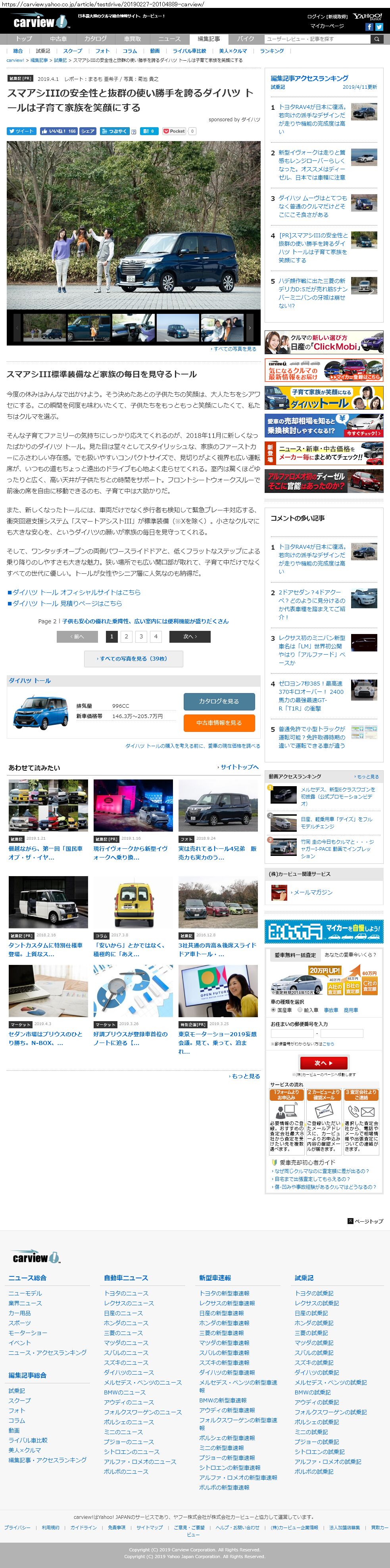Screen dimensions: 390x1568
Task: Open ranking item トヨタRAV4が日本に復活
Action: pos(312,119)
